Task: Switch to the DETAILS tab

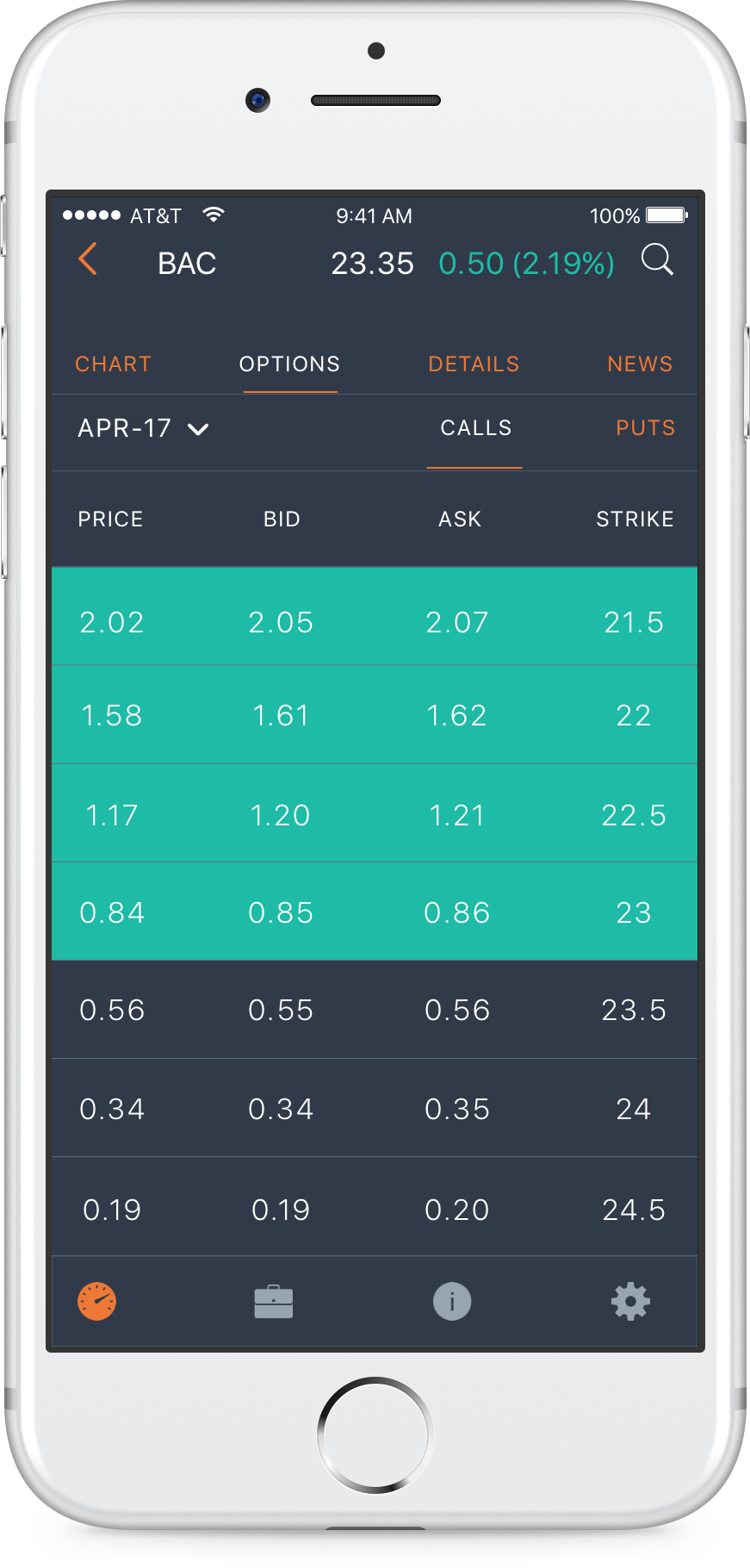Action: click(x=474, y=364)
